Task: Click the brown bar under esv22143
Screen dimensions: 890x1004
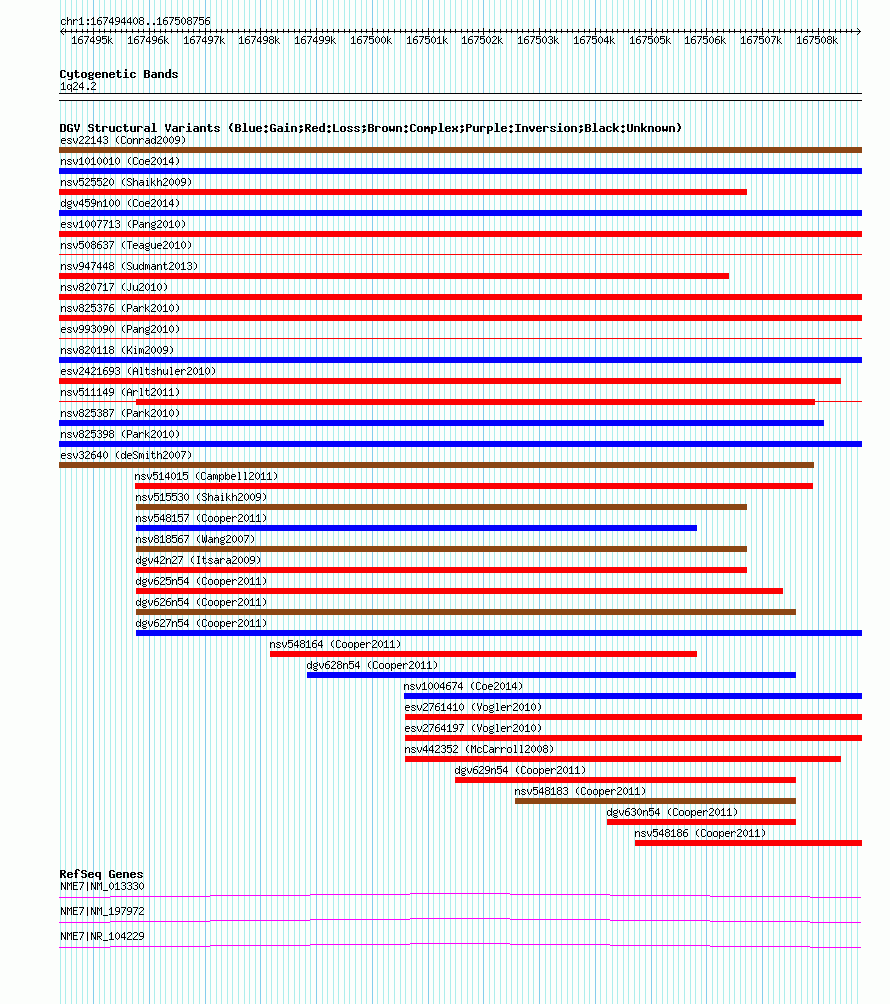Action: click(x=460, y=150)
